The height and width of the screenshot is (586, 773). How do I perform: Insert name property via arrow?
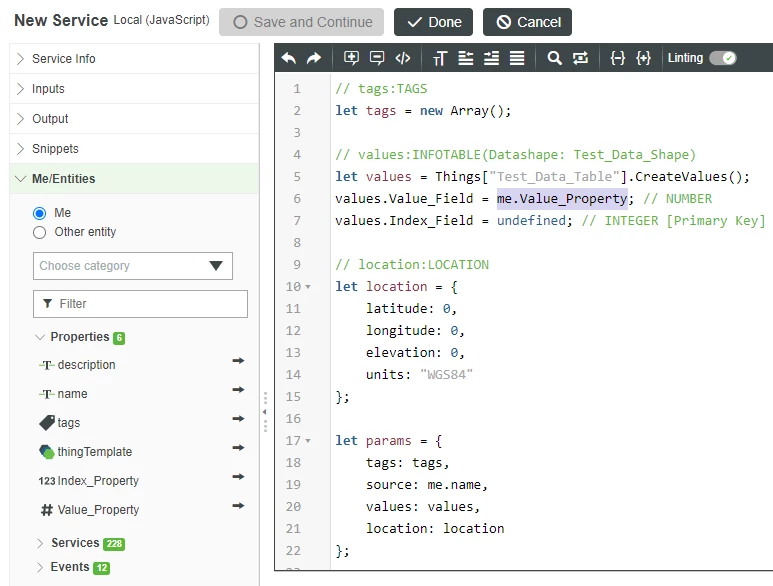coord(238,390)
